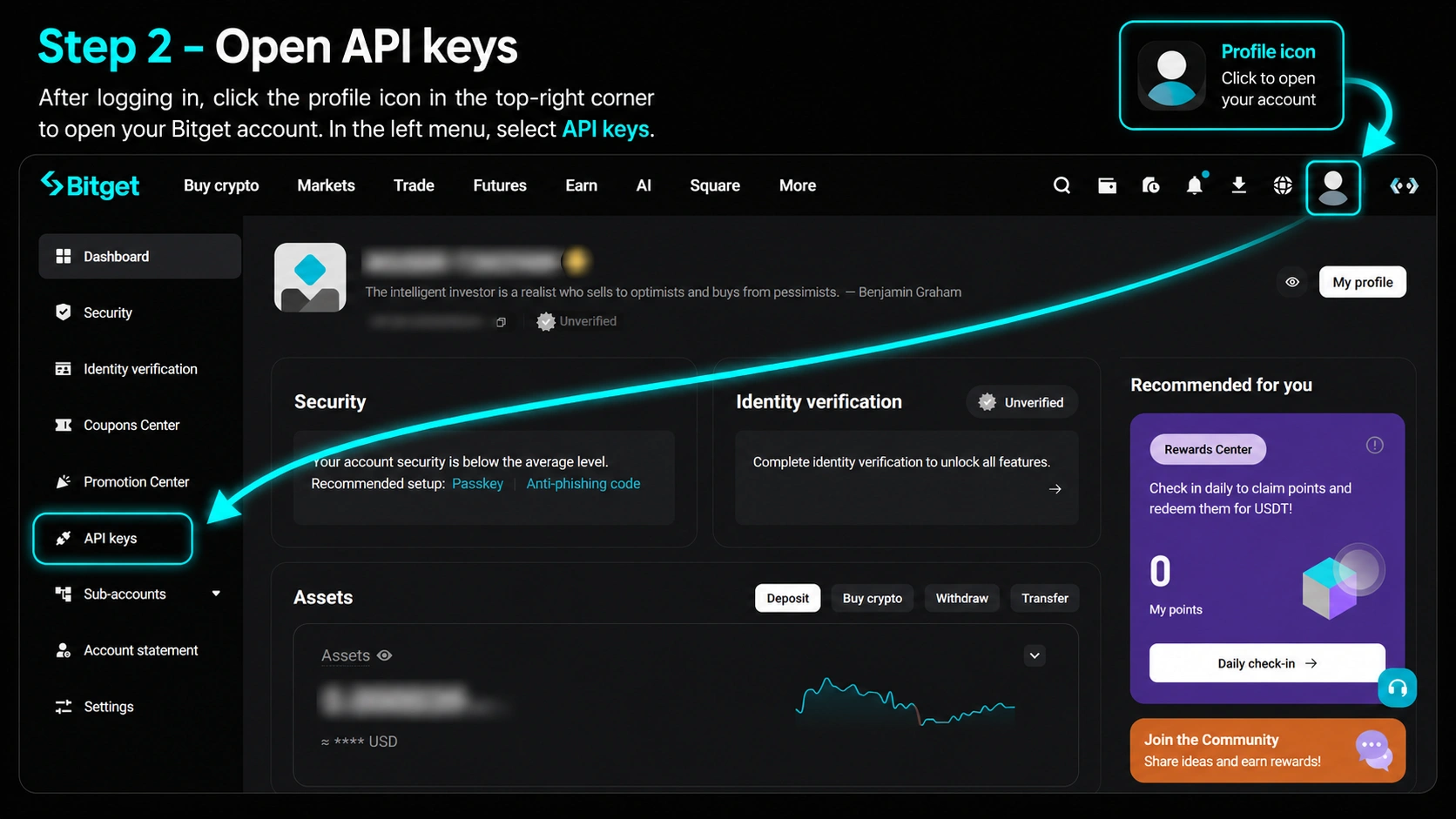The width and height of the screenshot is (1456, 819).
Task: Click the code brackets icon
Action: point(1404,185)
